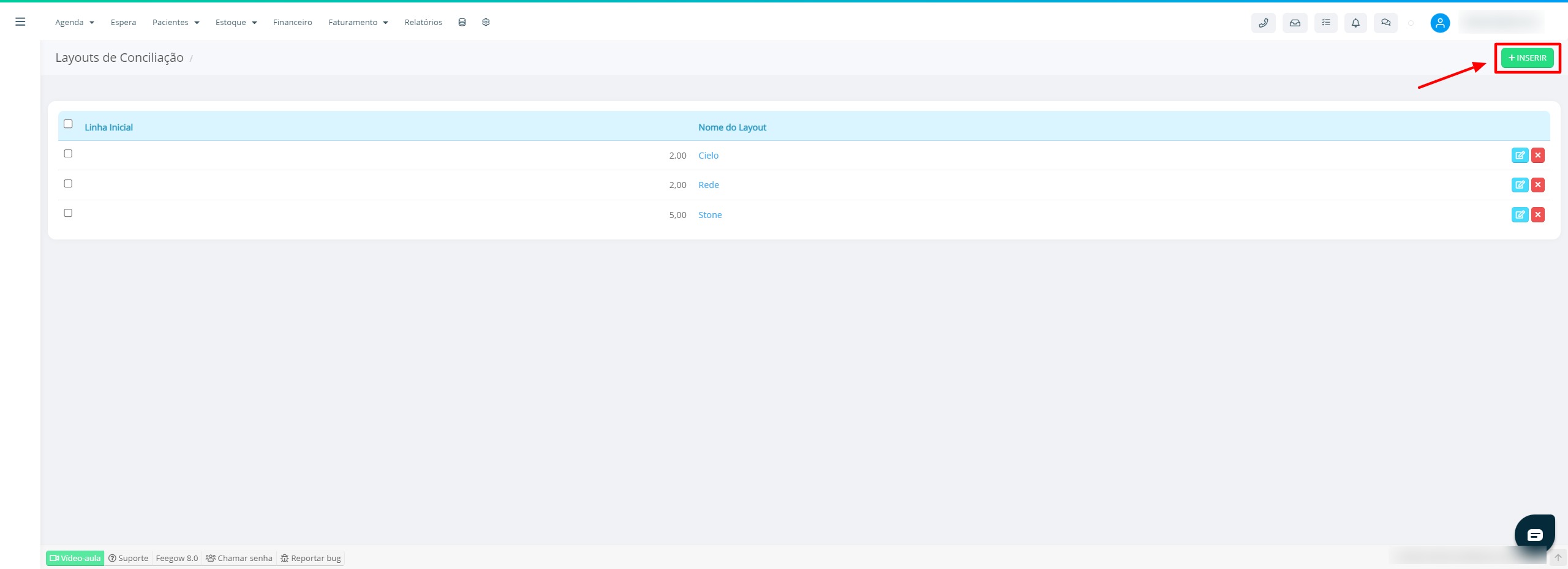This screenshot has width=1568, height=569.
Task: Open the live chat bubble widget
Action: point(1534,535)
